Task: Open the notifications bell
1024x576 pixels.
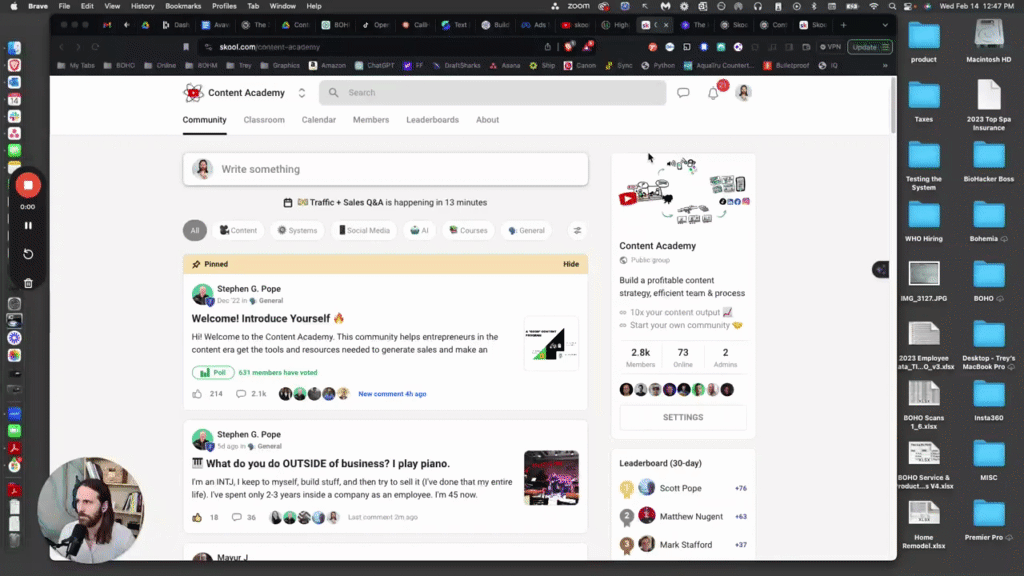Action: [713, 93]
